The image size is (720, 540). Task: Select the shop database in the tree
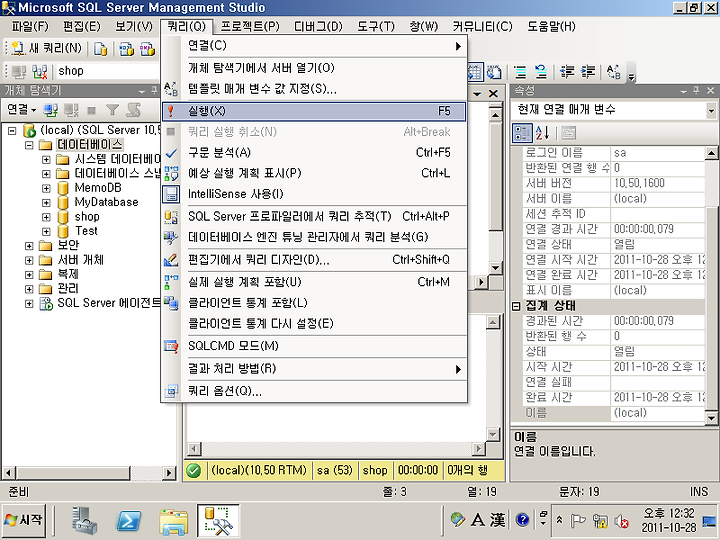pos(87,217)
